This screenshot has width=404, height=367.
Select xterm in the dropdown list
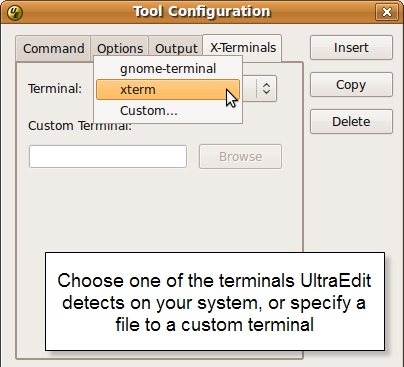[168, 90]
